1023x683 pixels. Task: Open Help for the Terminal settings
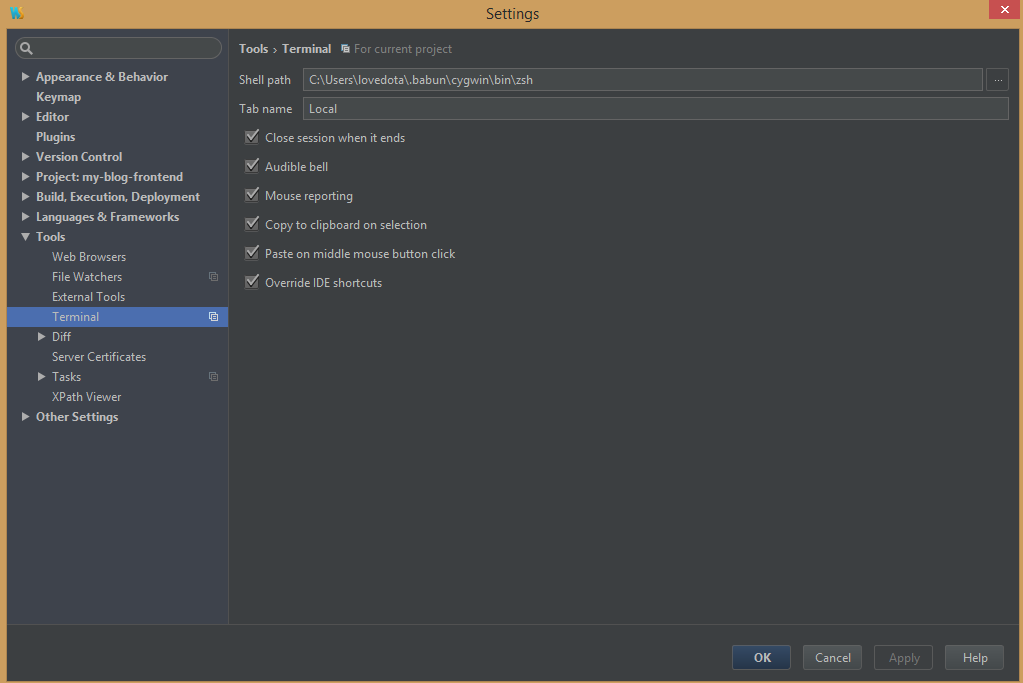pyautogui.click(x=973, y=657)
